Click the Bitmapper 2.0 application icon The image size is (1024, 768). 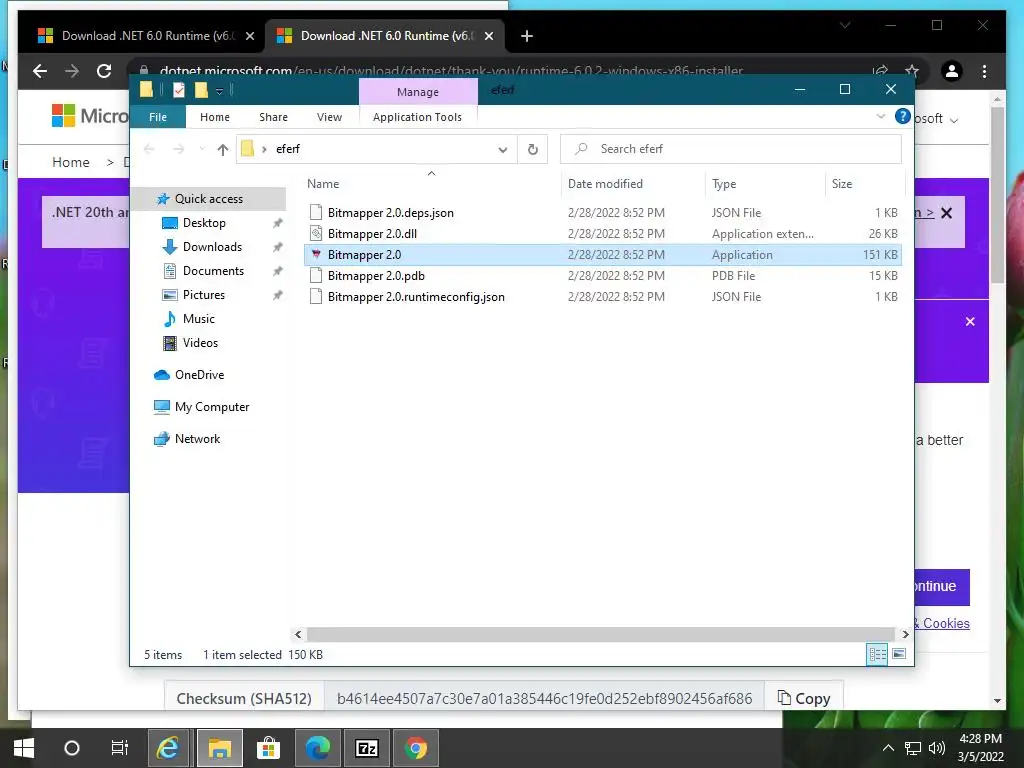[316, 255]
